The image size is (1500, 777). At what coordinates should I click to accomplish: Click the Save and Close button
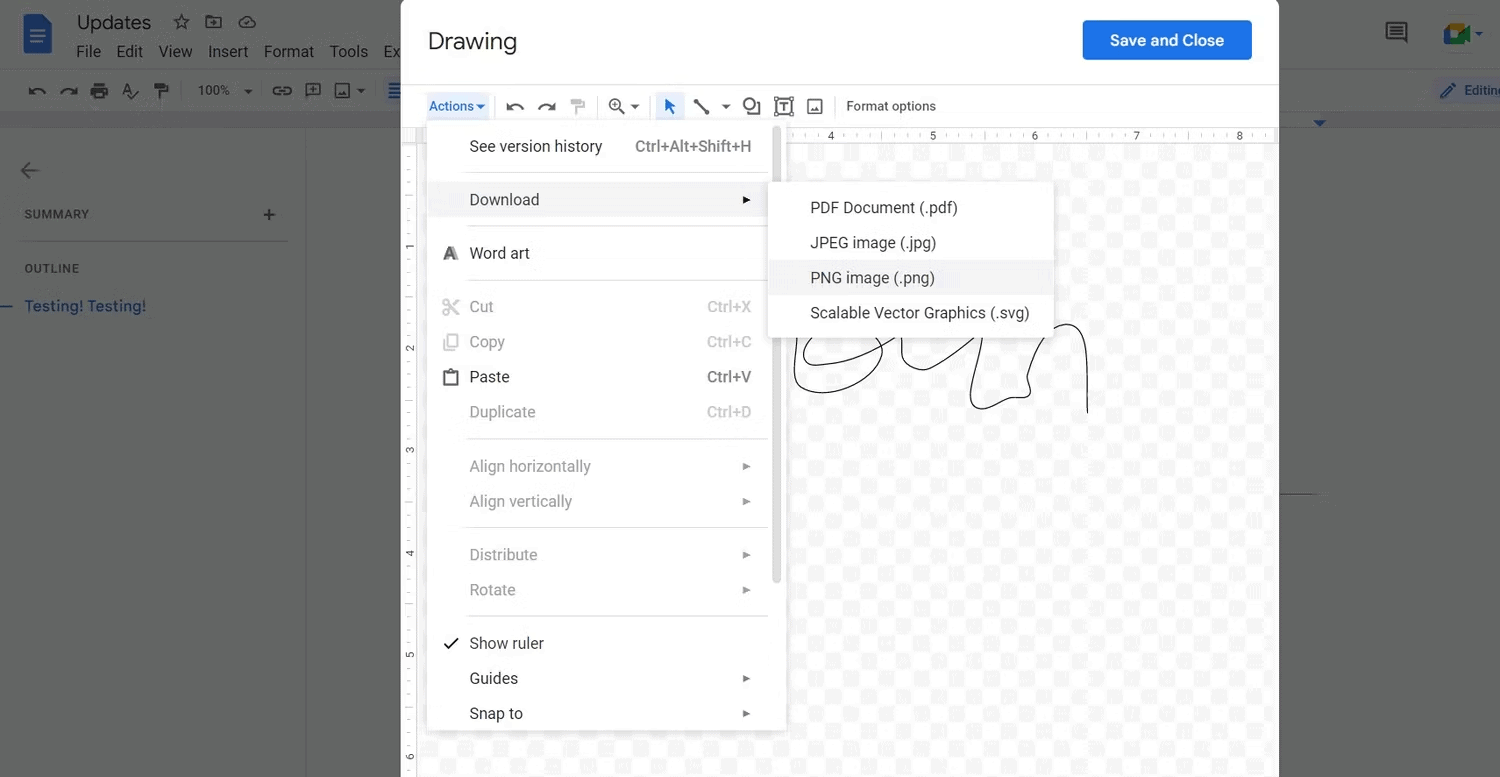click(1166, 40)
